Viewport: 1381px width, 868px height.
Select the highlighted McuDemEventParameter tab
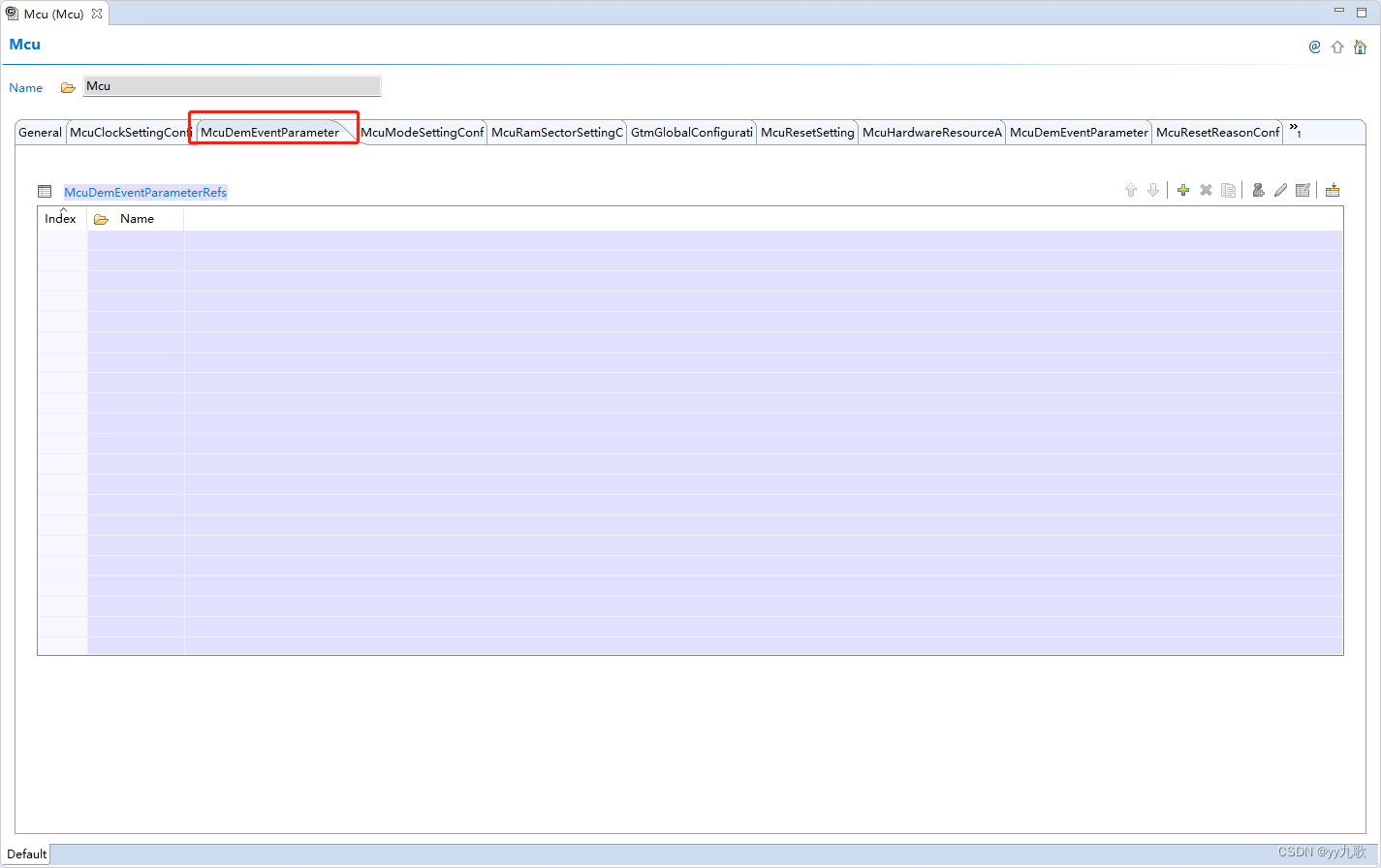click(x=270, y=133)
